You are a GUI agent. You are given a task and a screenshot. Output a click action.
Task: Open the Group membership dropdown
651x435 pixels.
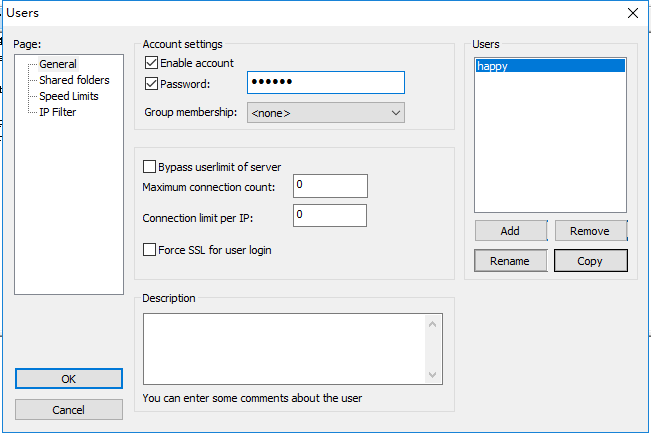click(x=325, y=113)
